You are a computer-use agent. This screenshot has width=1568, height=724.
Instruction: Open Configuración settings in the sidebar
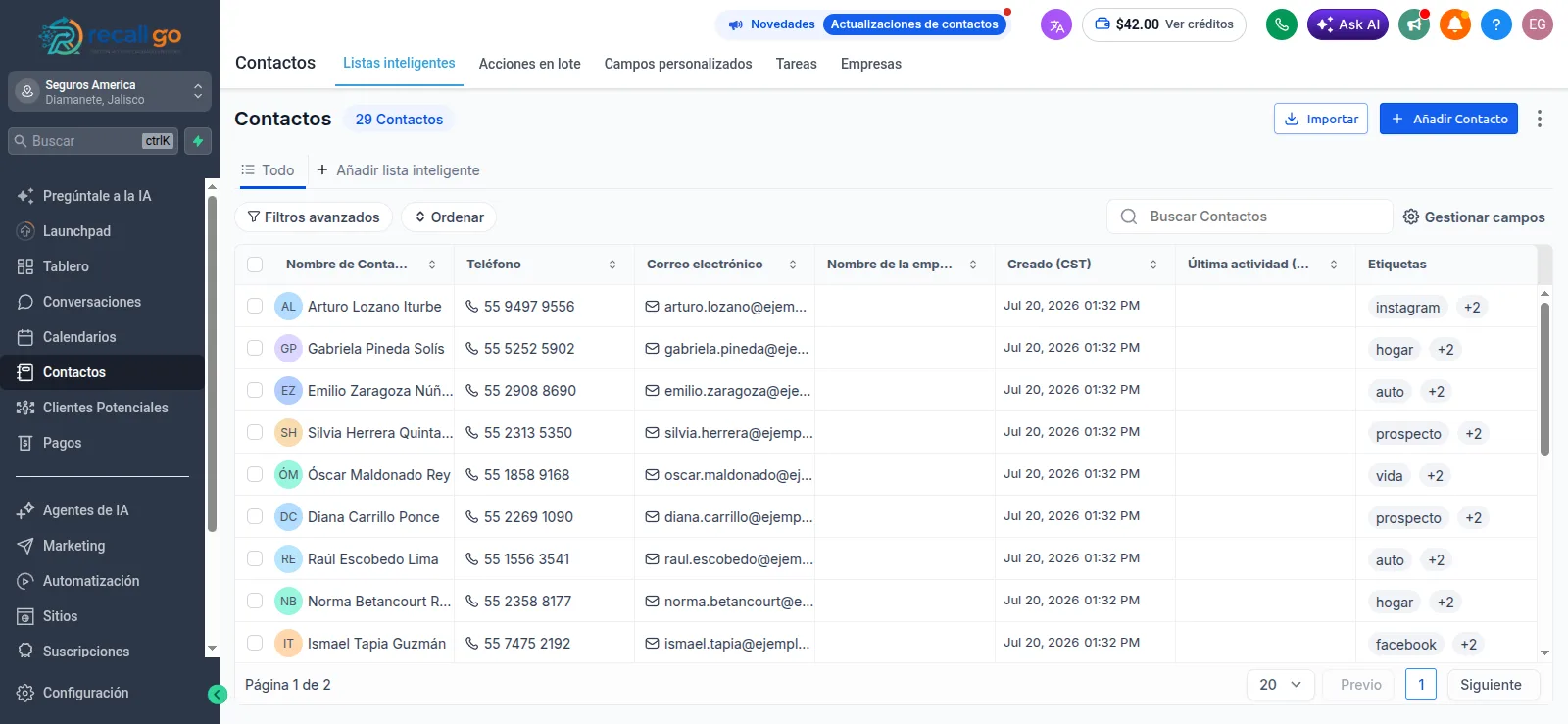point(102,693)
